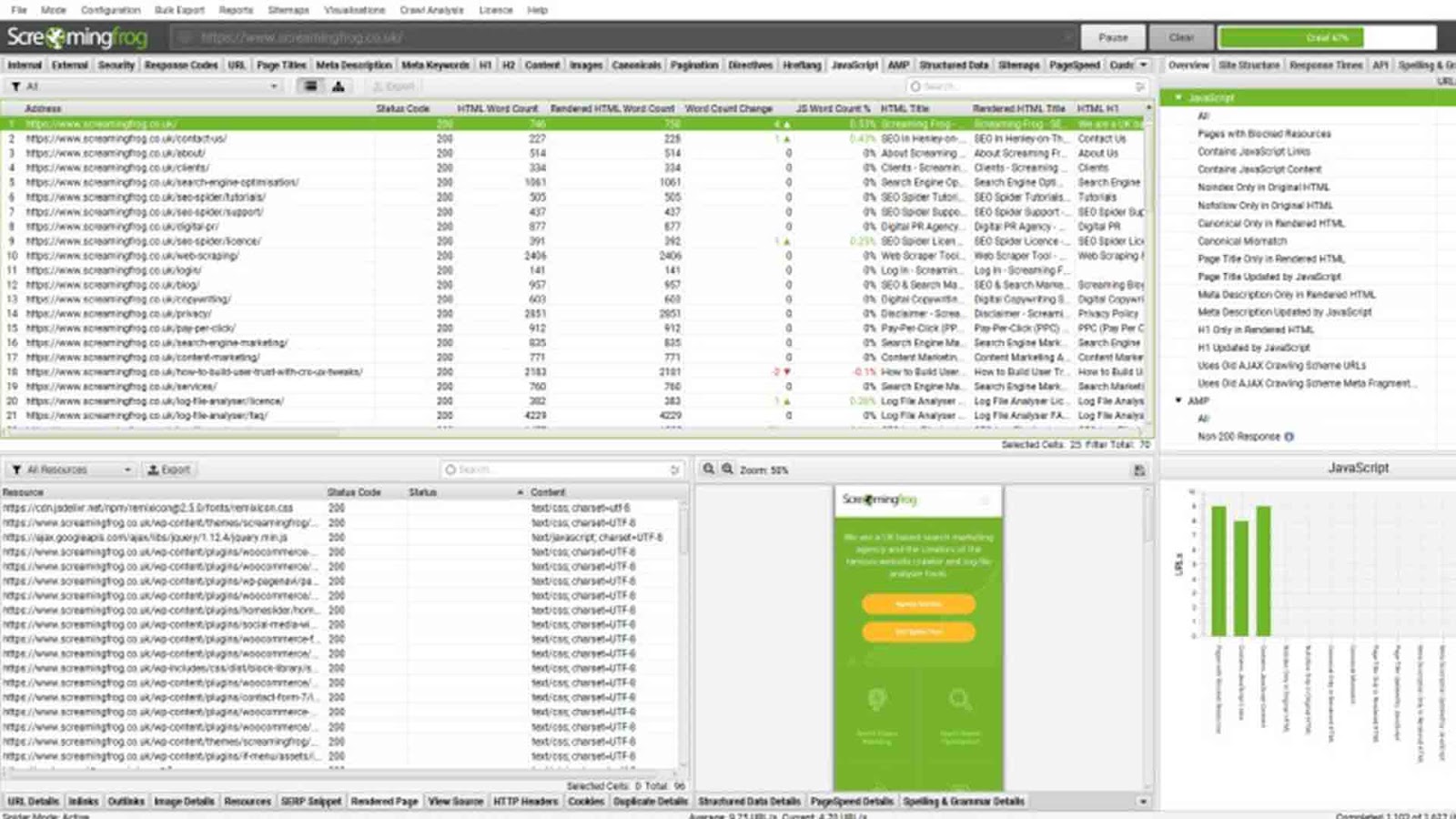Open the top tabs overflow arrow
The width and height of the screenshot is (1456, 819).
coord(1144,65)
